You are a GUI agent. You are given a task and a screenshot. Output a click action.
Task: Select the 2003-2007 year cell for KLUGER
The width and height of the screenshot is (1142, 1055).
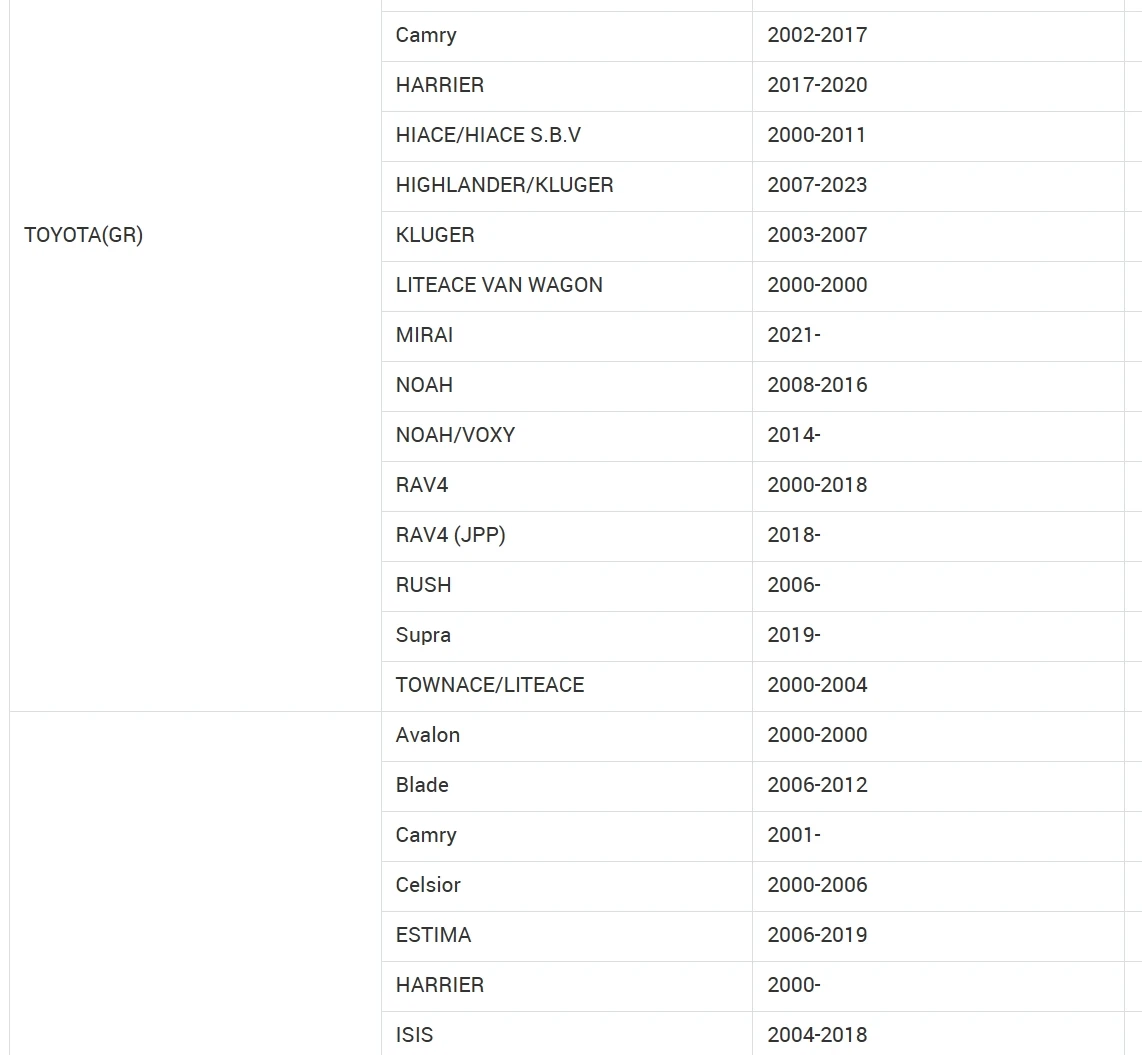[817, 235]
